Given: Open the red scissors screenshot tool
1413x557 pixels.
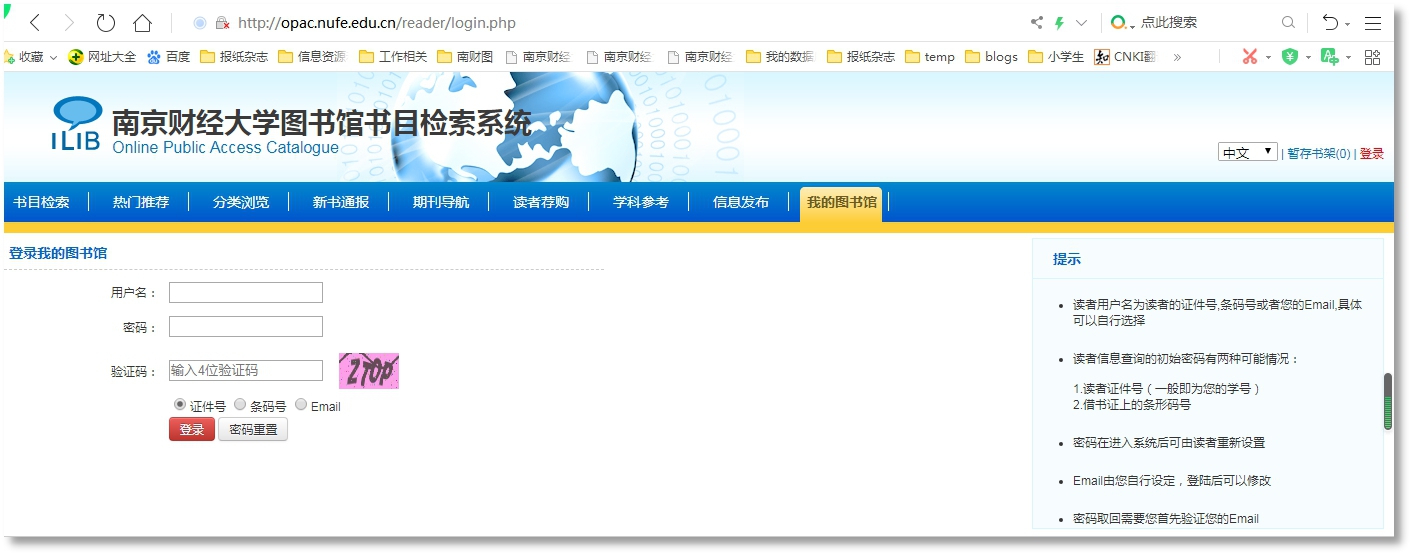Looking at the screenshot, I should click(x=1249, y=57).
